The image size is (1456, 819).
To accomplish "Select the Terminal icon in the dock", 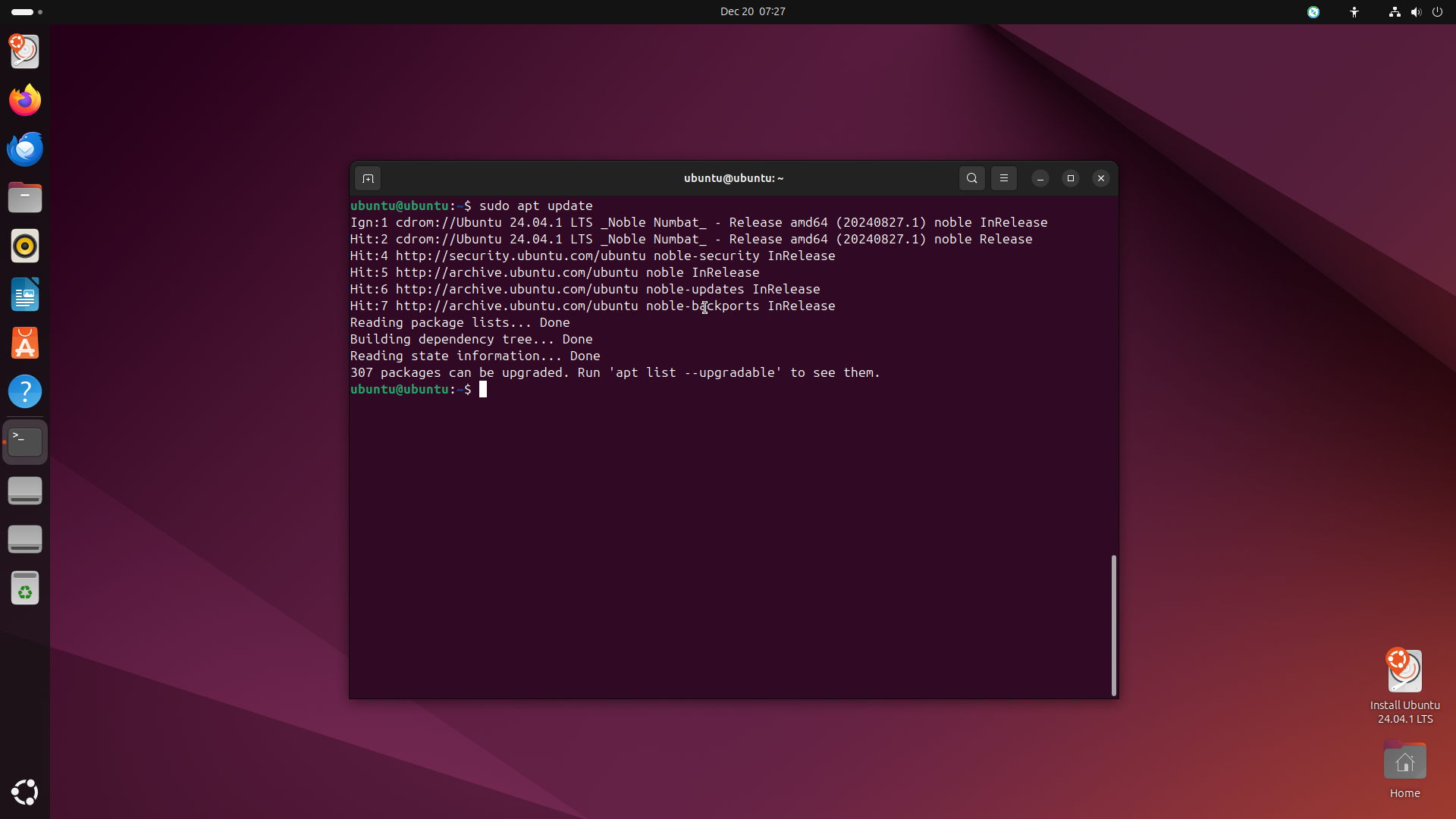I will (25, 442).
